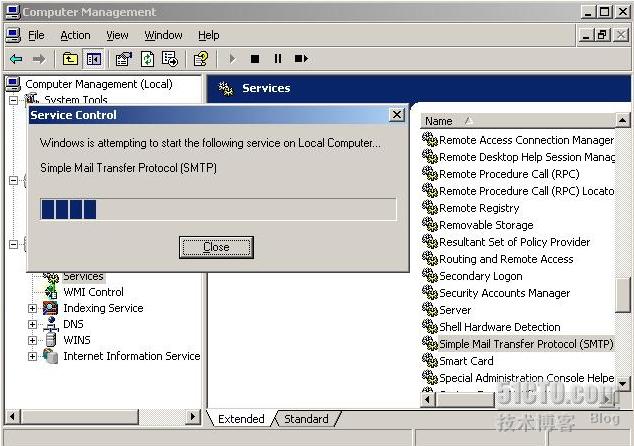The width and height of the screenshot is (634, 446).
Task: Click the menu bar console icon
Action: click(x=13, y=36)
